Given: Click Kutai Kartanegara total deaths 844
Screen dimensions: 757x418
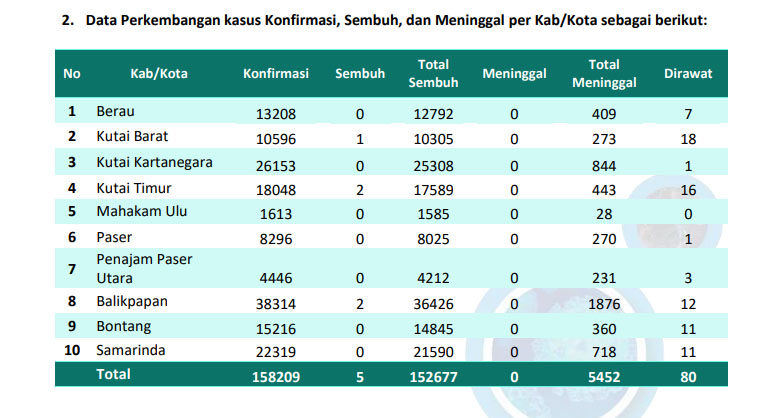Looking at the screenshot, I should (x=604, y=166).
